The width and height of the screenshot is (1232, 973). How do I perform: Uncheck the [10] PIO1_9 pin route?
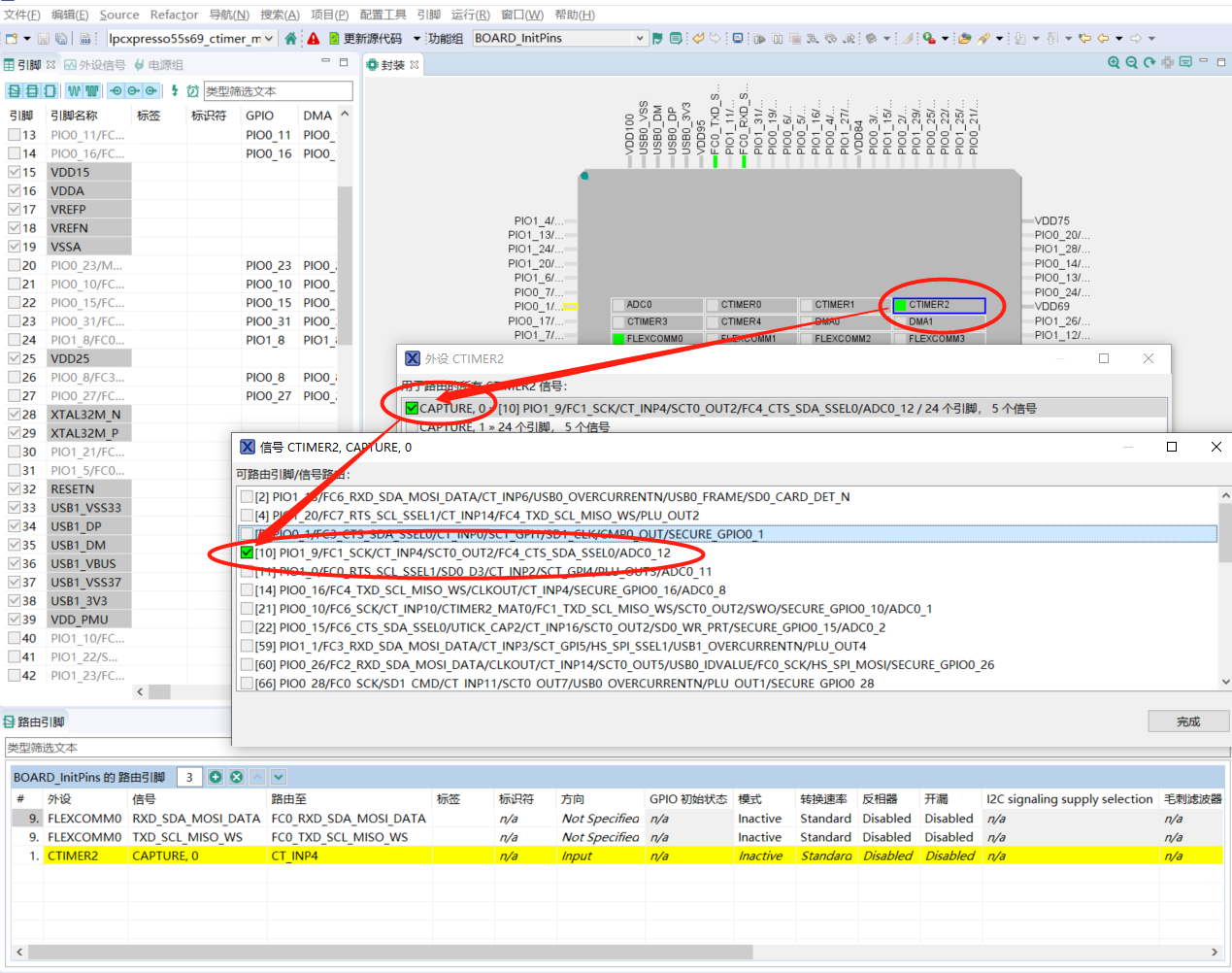pyautogui.click(x=247, y=554)
